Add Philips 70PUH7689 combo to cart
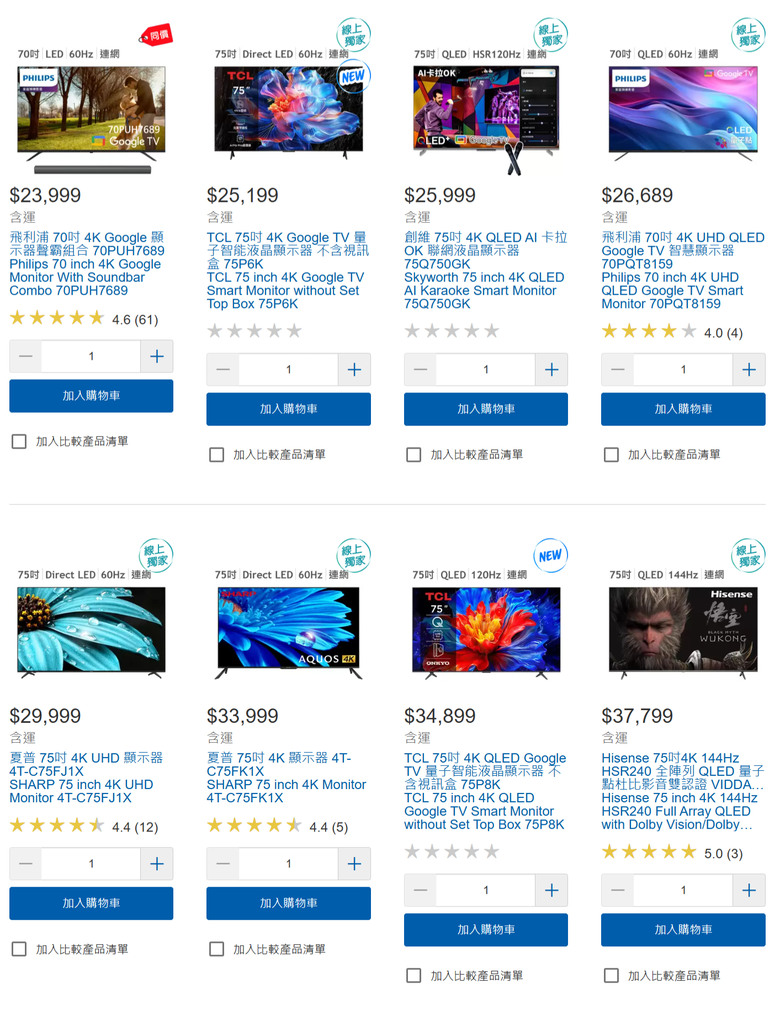 91,396
